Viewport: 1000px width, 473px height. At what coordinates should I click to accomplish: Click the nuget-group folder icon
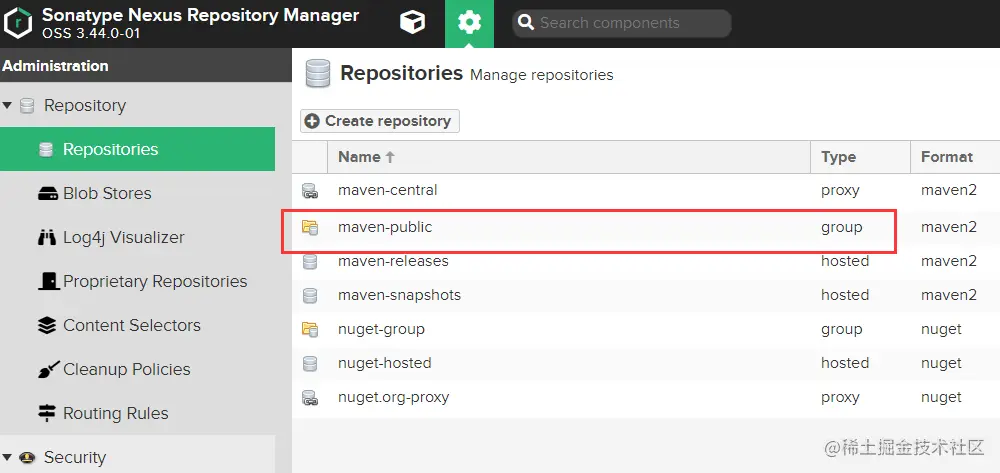coord(310,329)
